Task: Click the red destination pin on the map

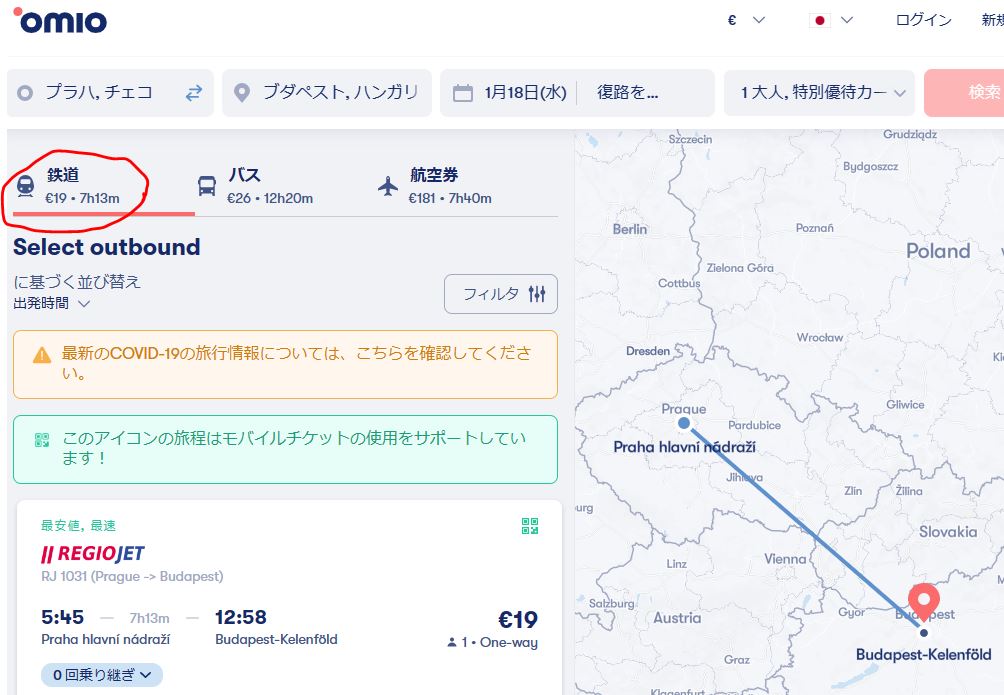Action: click(923, 602)
